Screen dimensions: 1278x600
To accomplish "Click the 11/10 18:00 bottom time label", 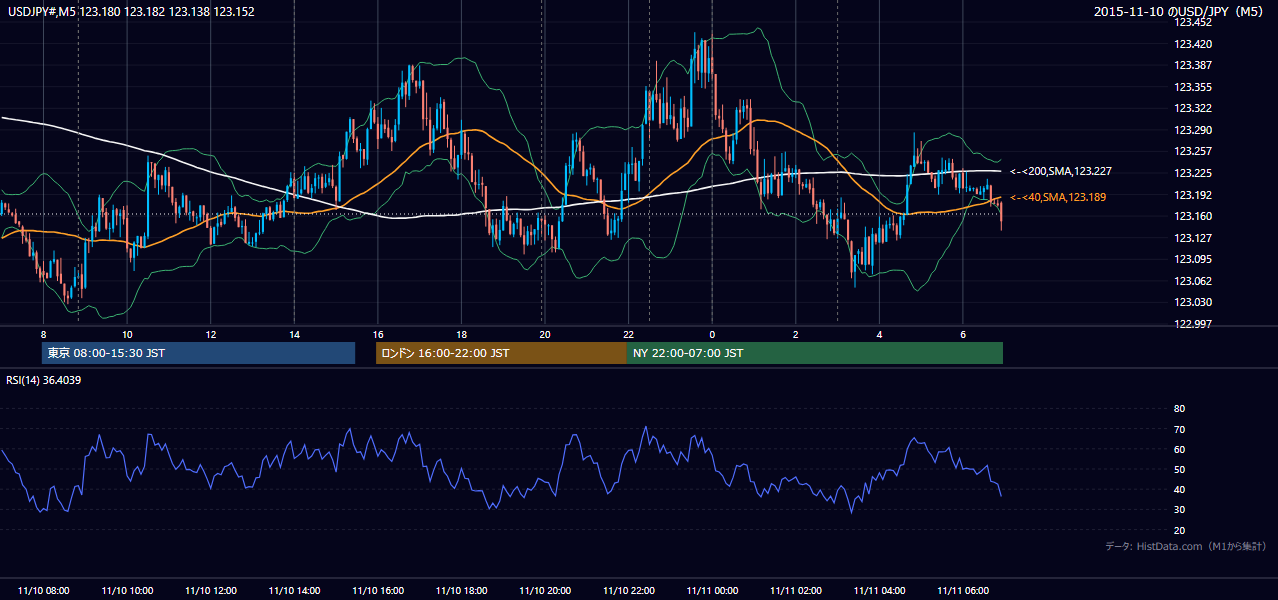I will click(461, 591).
